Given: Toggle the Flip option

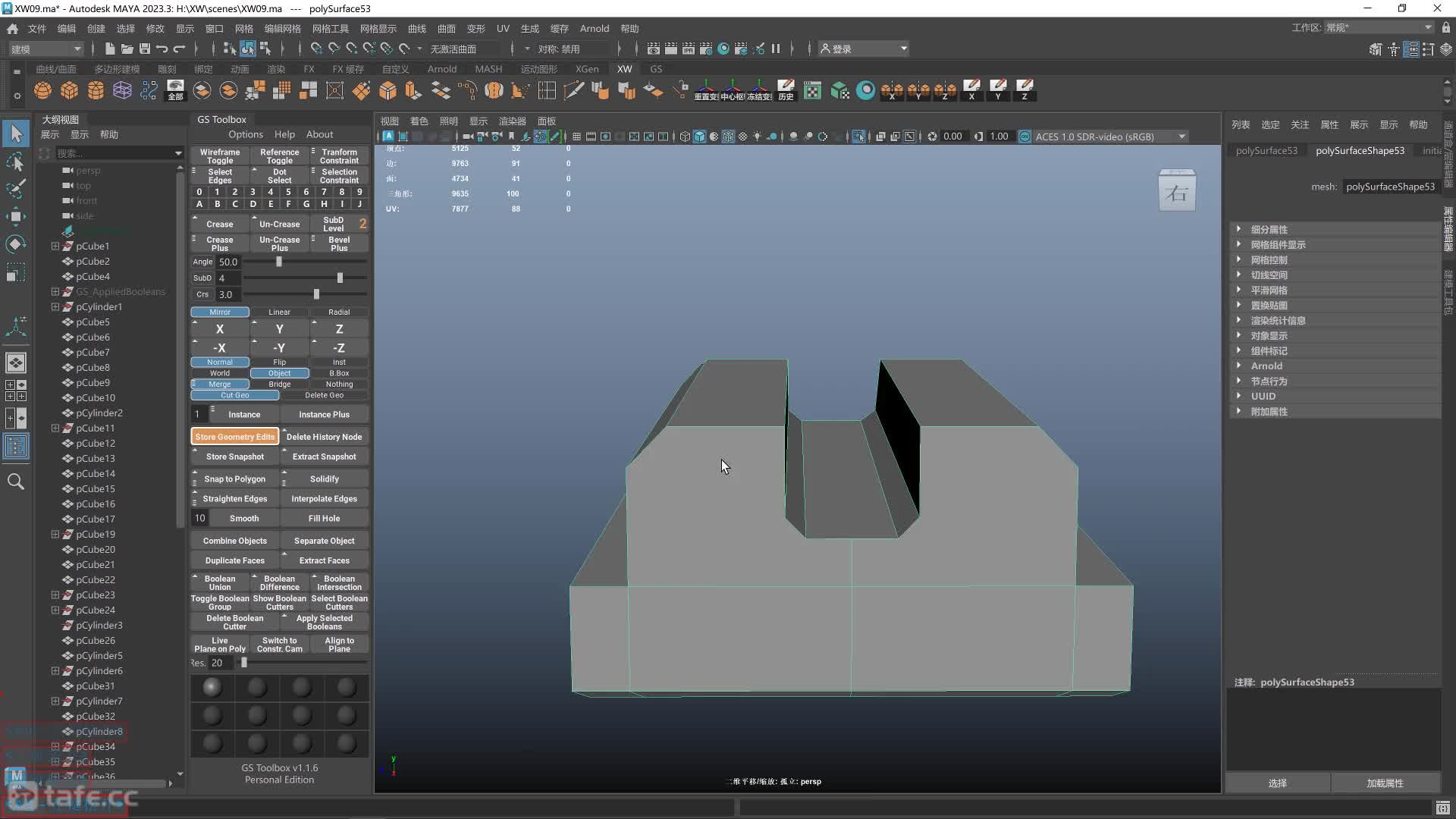Looking at the screenshot, I should tap(279, 362).
